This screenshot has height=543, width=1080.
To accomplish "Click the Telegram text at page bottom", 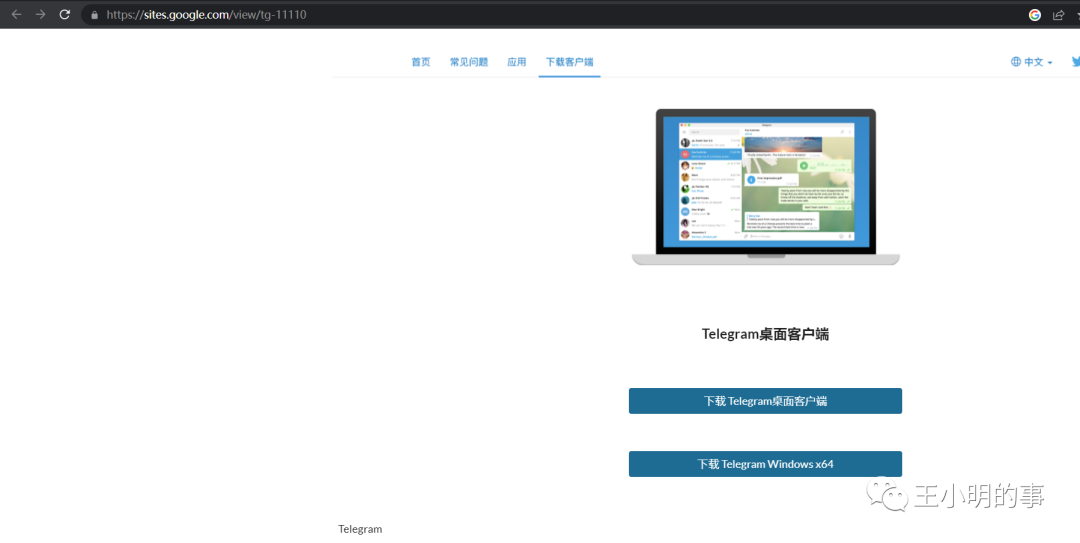I will click(360, 529).
